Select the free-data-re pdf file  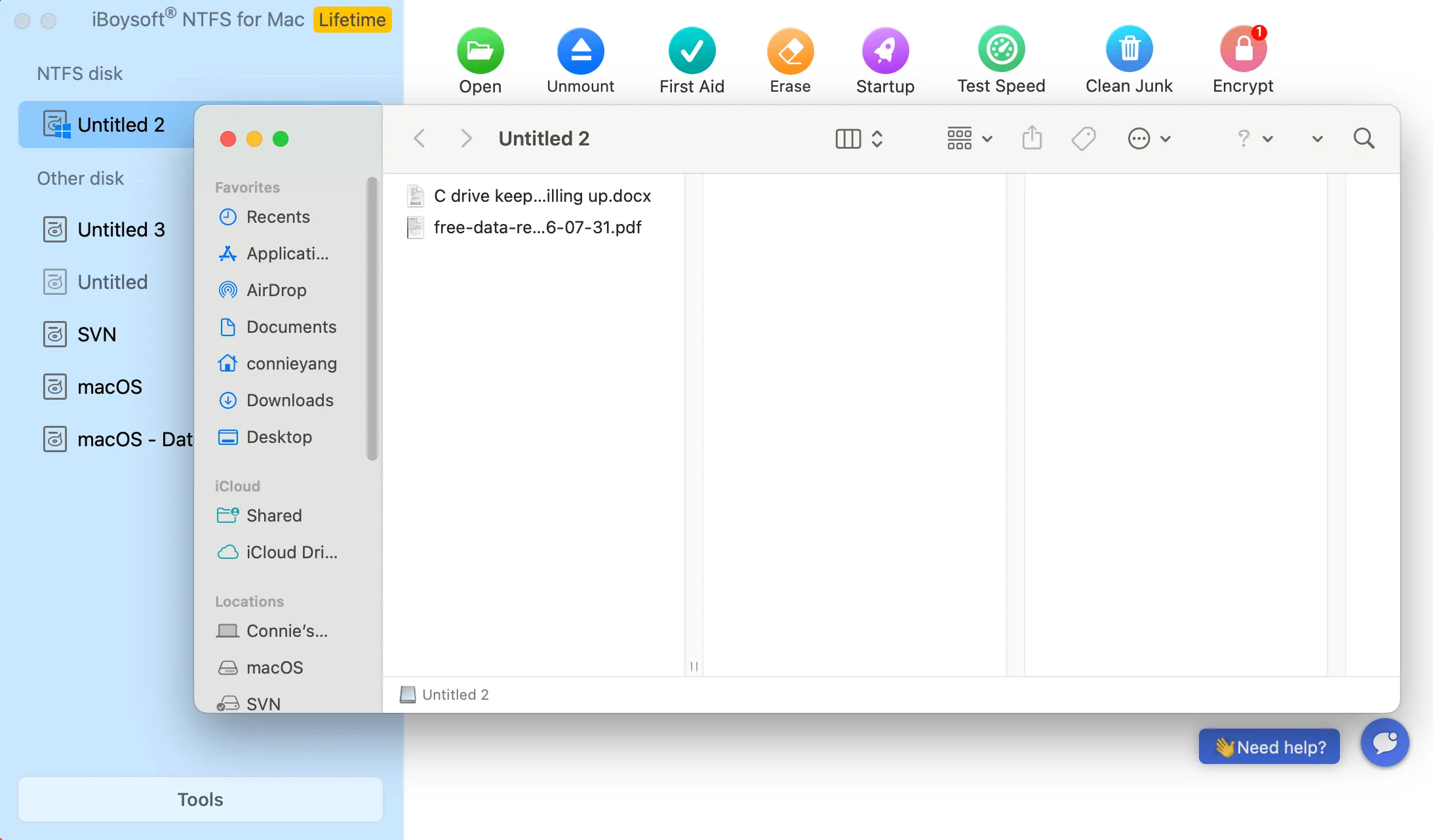pos(524,227)
